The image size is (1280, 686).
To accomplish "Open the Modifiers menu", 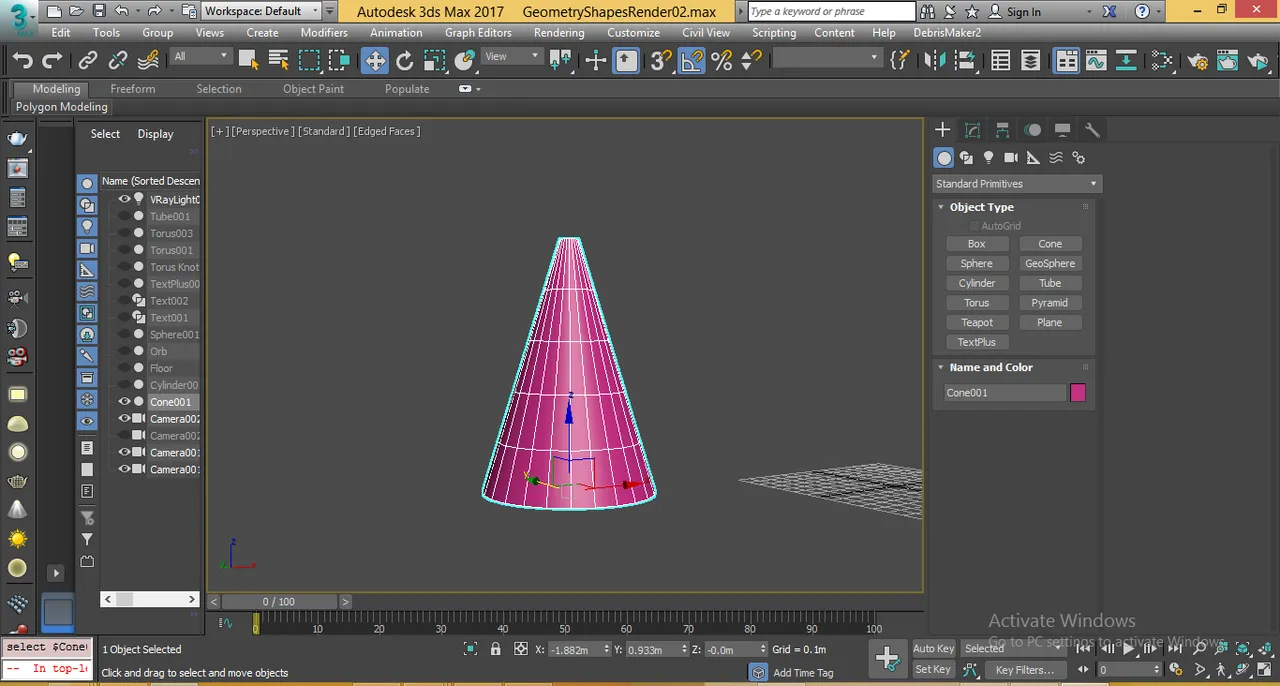I will 324,32.
